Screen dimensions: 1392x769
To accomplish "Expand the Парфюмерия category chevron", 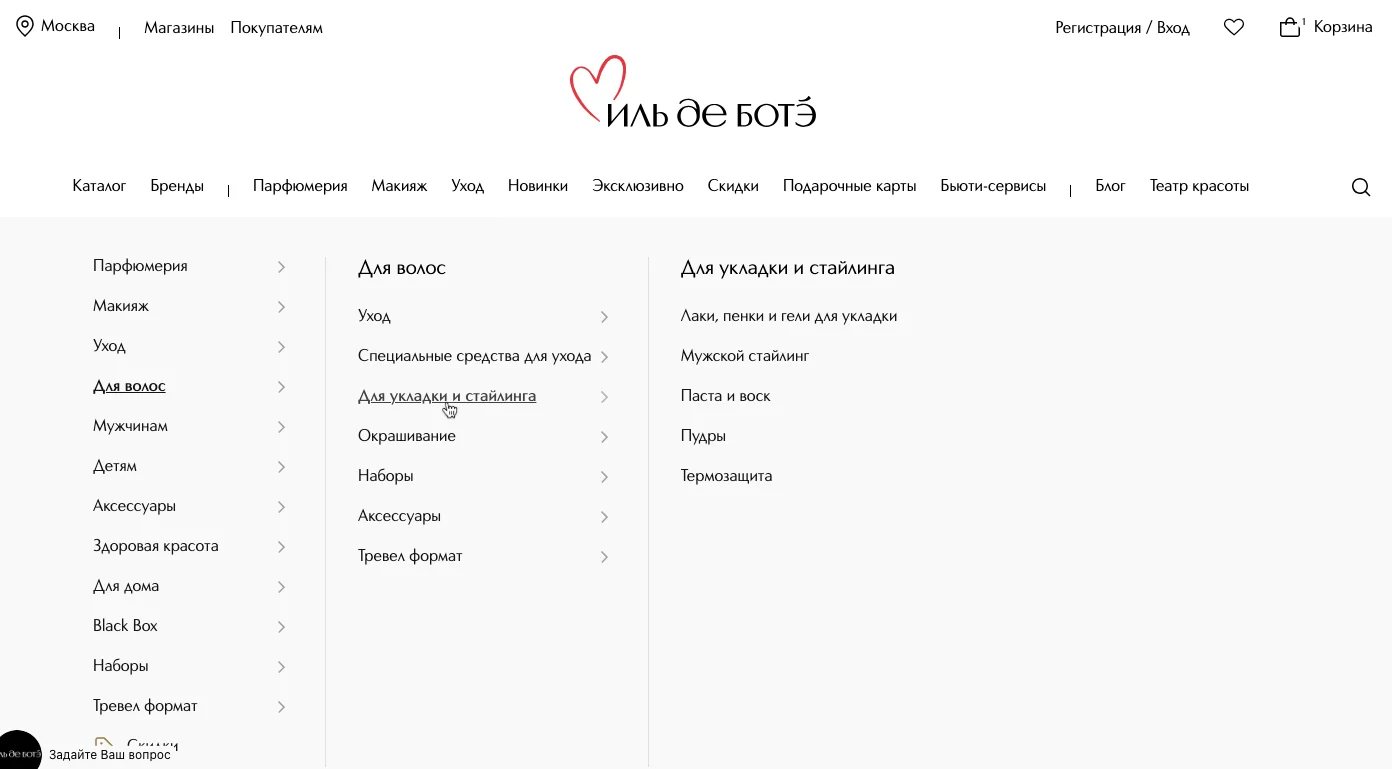I will [x=282, y=266].
